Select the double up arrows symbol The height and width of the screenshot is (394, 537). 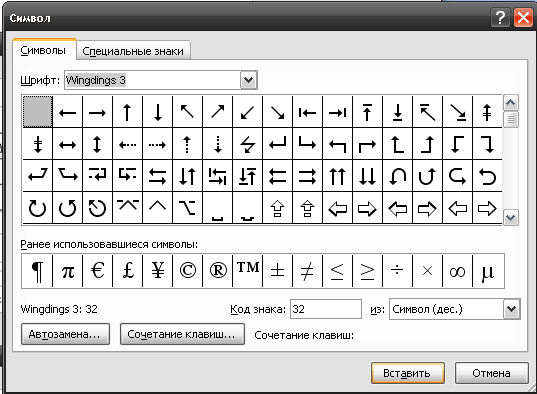tap(337, 176)
